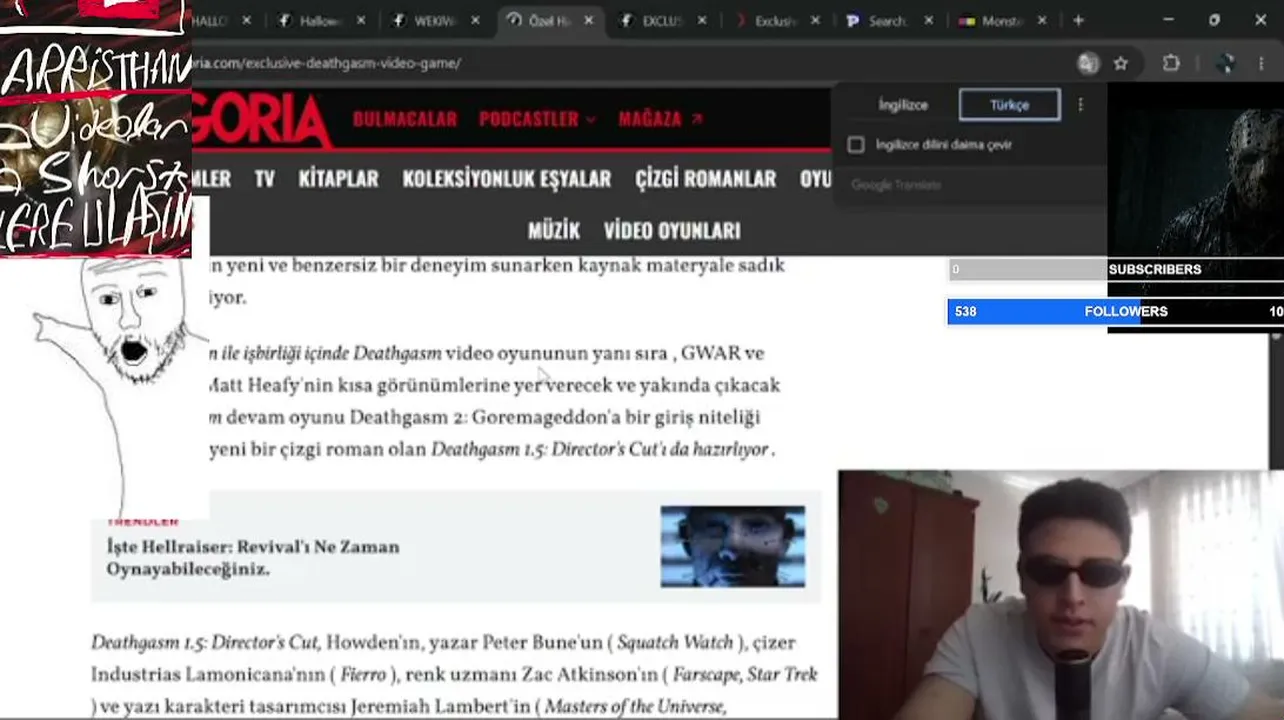Open the Chrome three-dot menu
Image resolution: width=1284 pixels, height=720 pixels.
1261,63
